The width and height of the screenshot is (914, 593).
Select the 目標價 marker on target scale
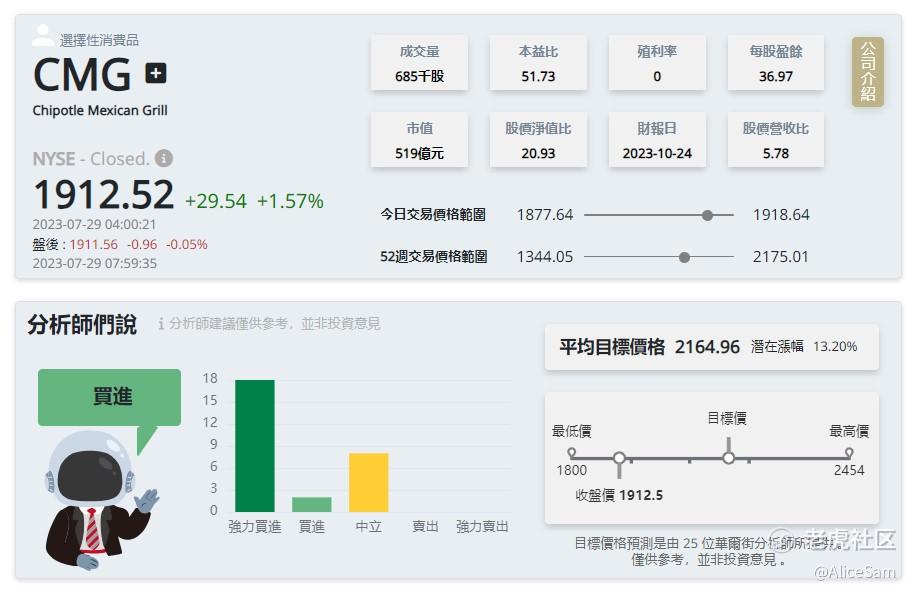click(x=728, y=456)
